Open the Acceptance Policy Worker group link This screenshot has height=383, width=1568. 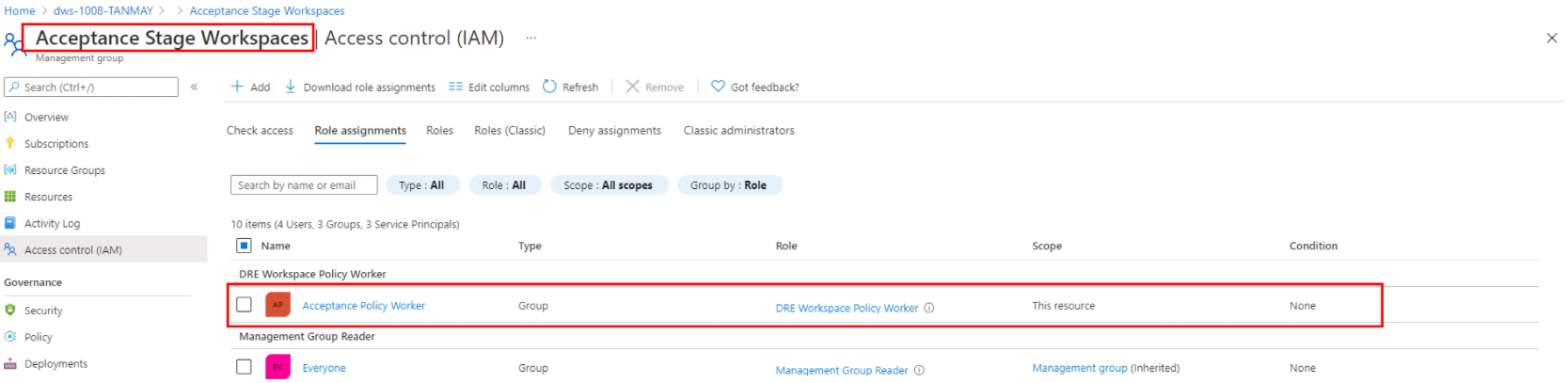tap(364, 306)
